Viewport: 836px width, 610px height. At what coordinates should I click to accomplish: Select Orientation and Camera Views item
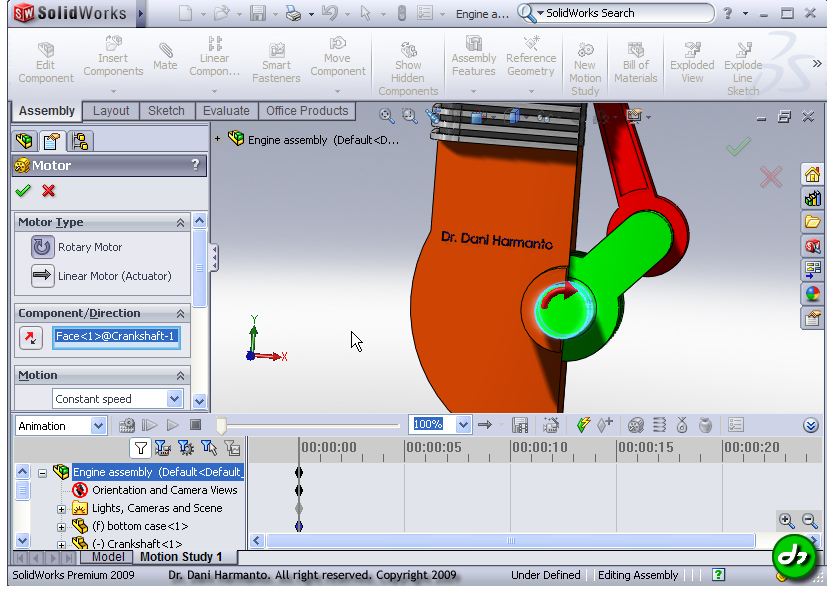coord(165,491)
